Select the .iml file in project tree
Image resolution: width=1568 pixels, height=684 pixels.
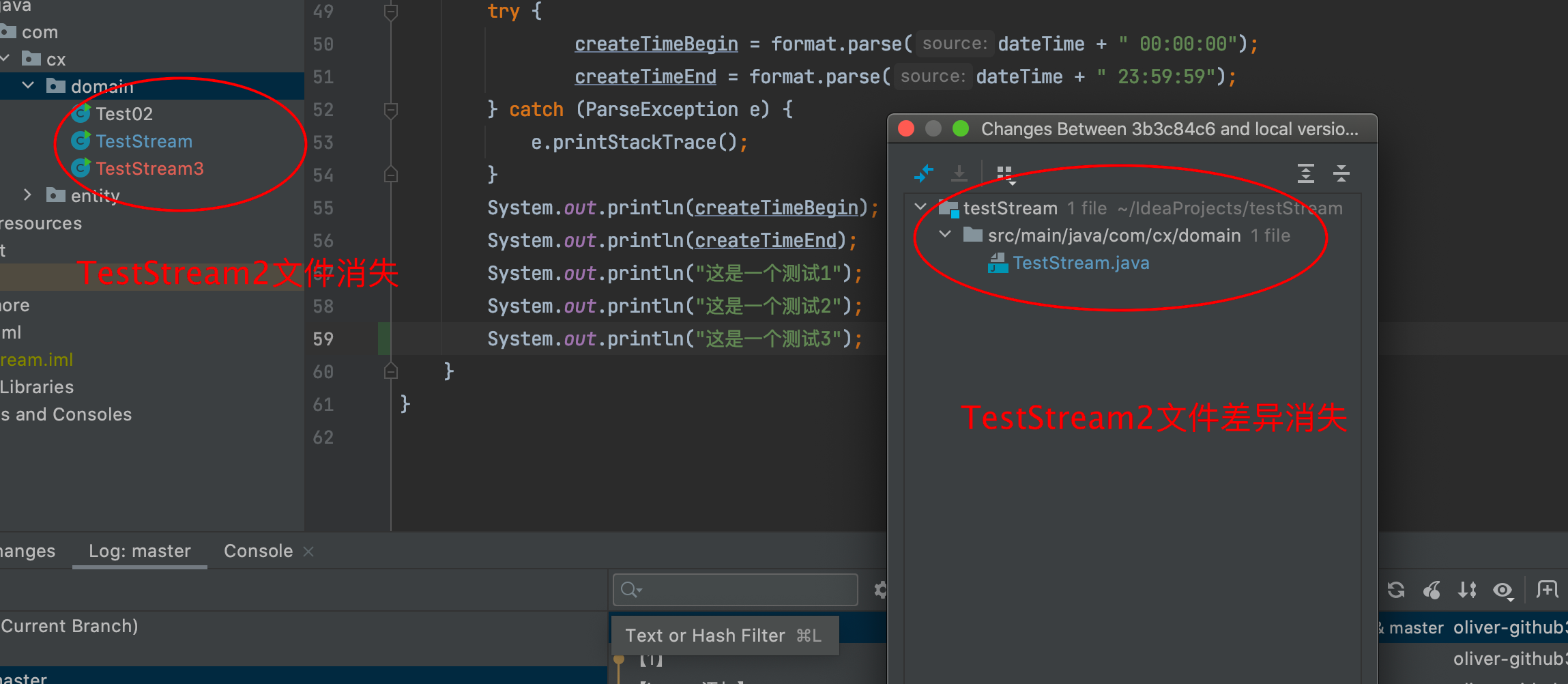pos(37,360)
